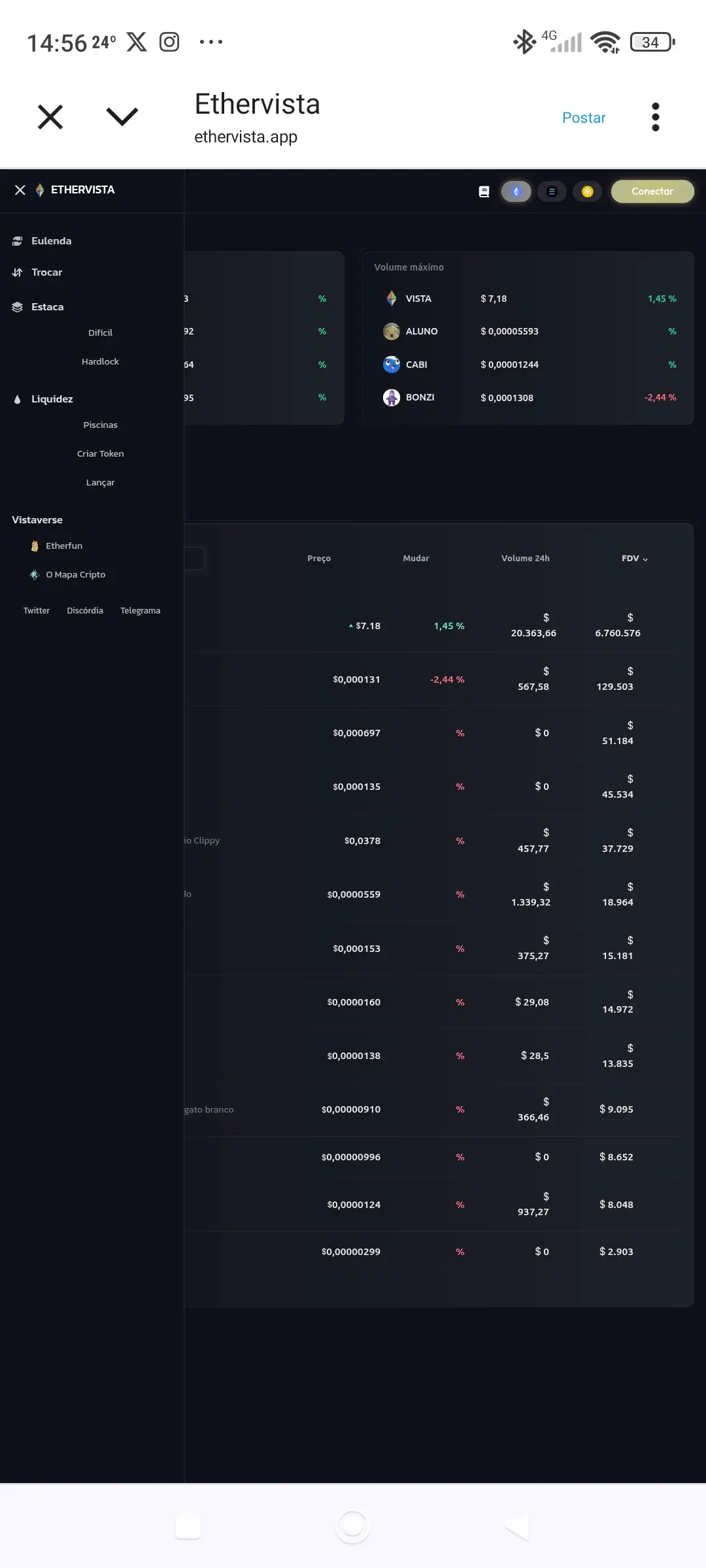Click the ALUNO token icon
This screenshot has width=706, height=1568.
pos(392,331)
